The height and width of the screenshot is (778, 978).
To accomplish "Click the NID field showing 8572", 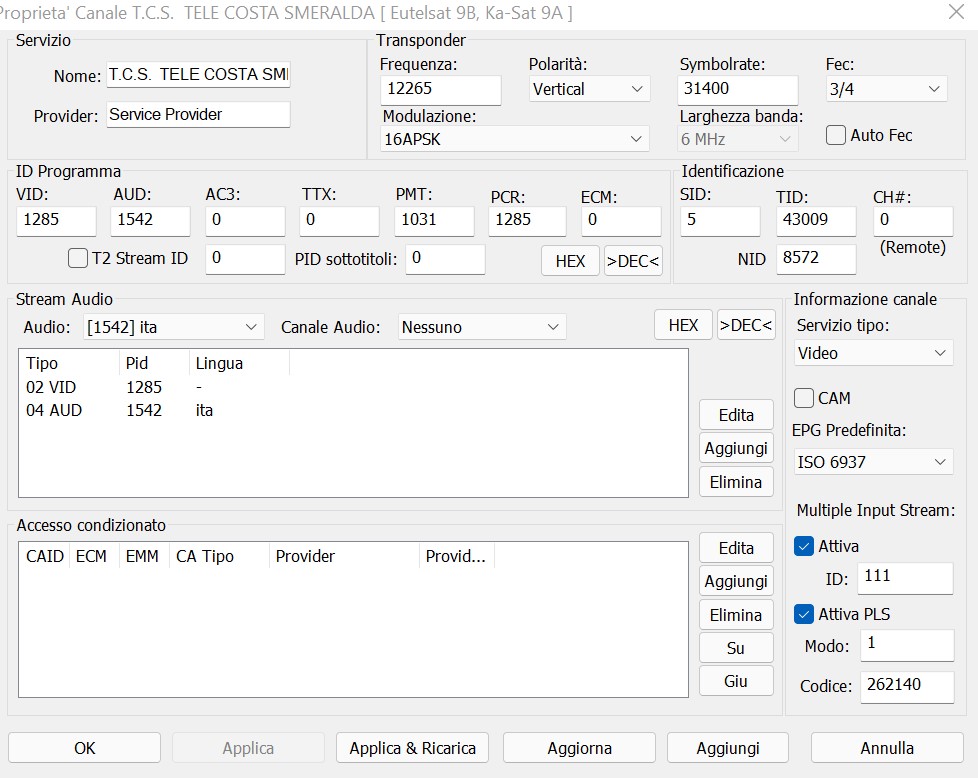I will 816,259.
